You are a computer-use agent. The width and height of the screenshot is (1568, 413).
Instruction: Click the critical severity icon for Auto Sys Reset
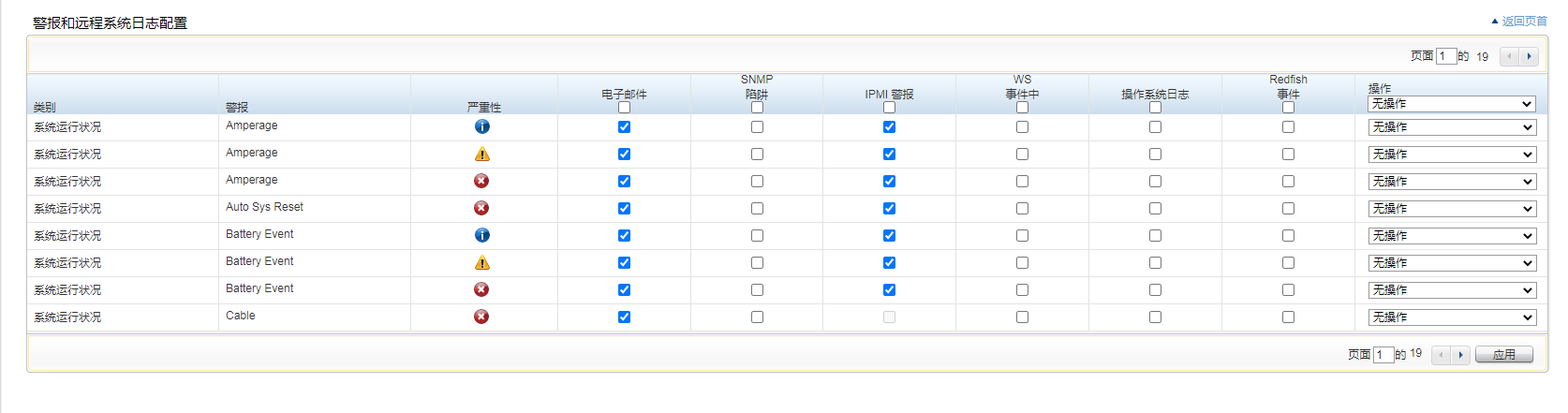pos(481,208)
